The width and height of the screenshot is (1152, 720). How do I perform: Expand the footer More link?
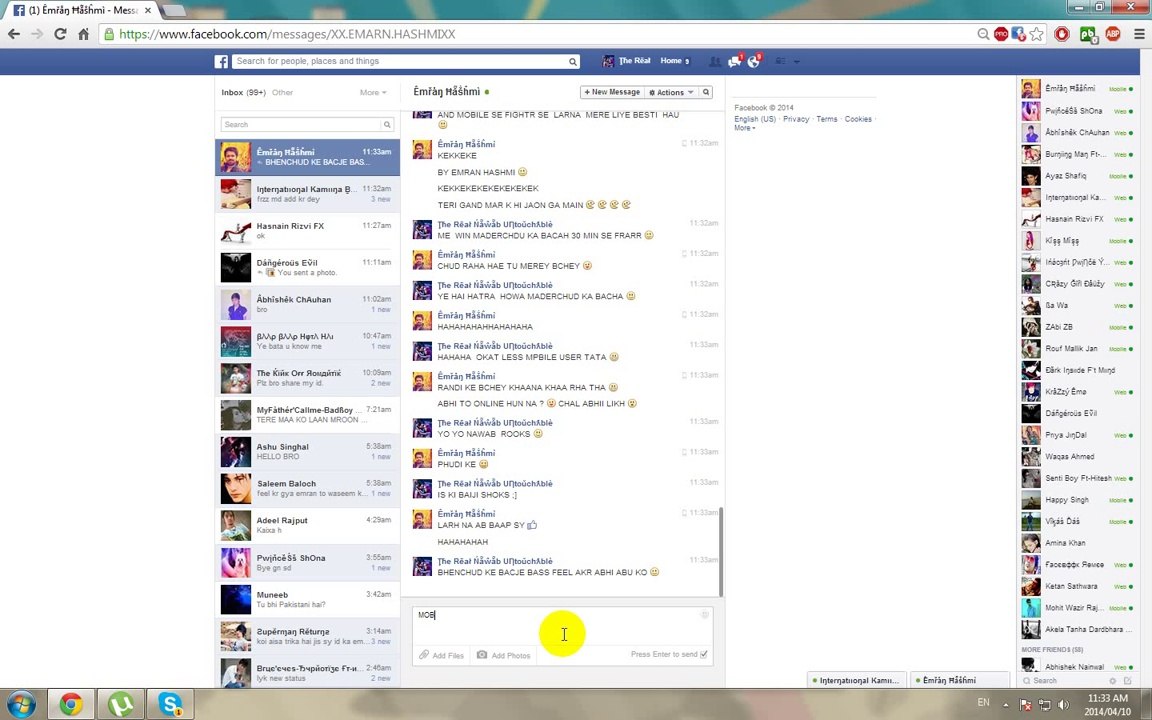(744, 128)
